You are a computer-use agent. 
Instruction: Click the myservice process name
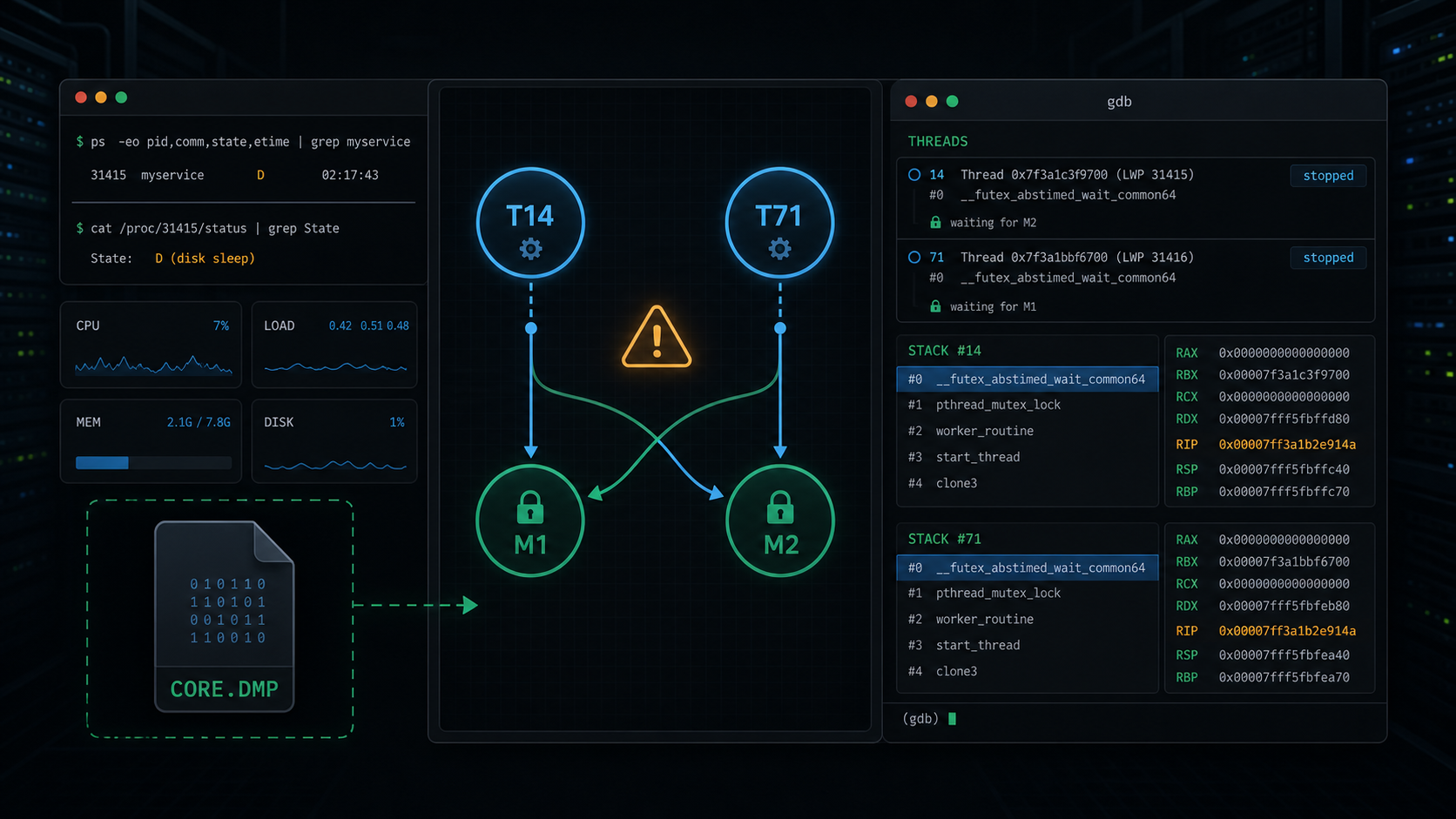(172, 175)
